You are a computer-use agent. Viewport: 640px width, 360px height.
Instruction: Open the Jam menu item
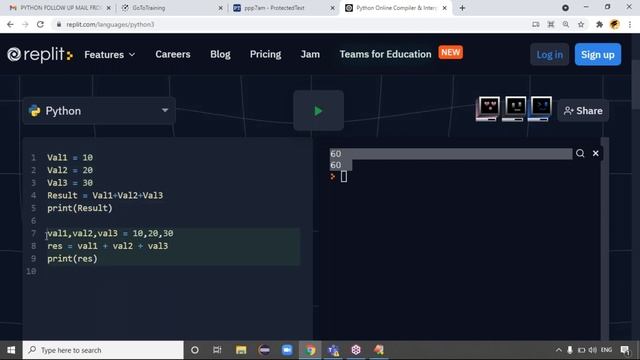coord(310,54)
